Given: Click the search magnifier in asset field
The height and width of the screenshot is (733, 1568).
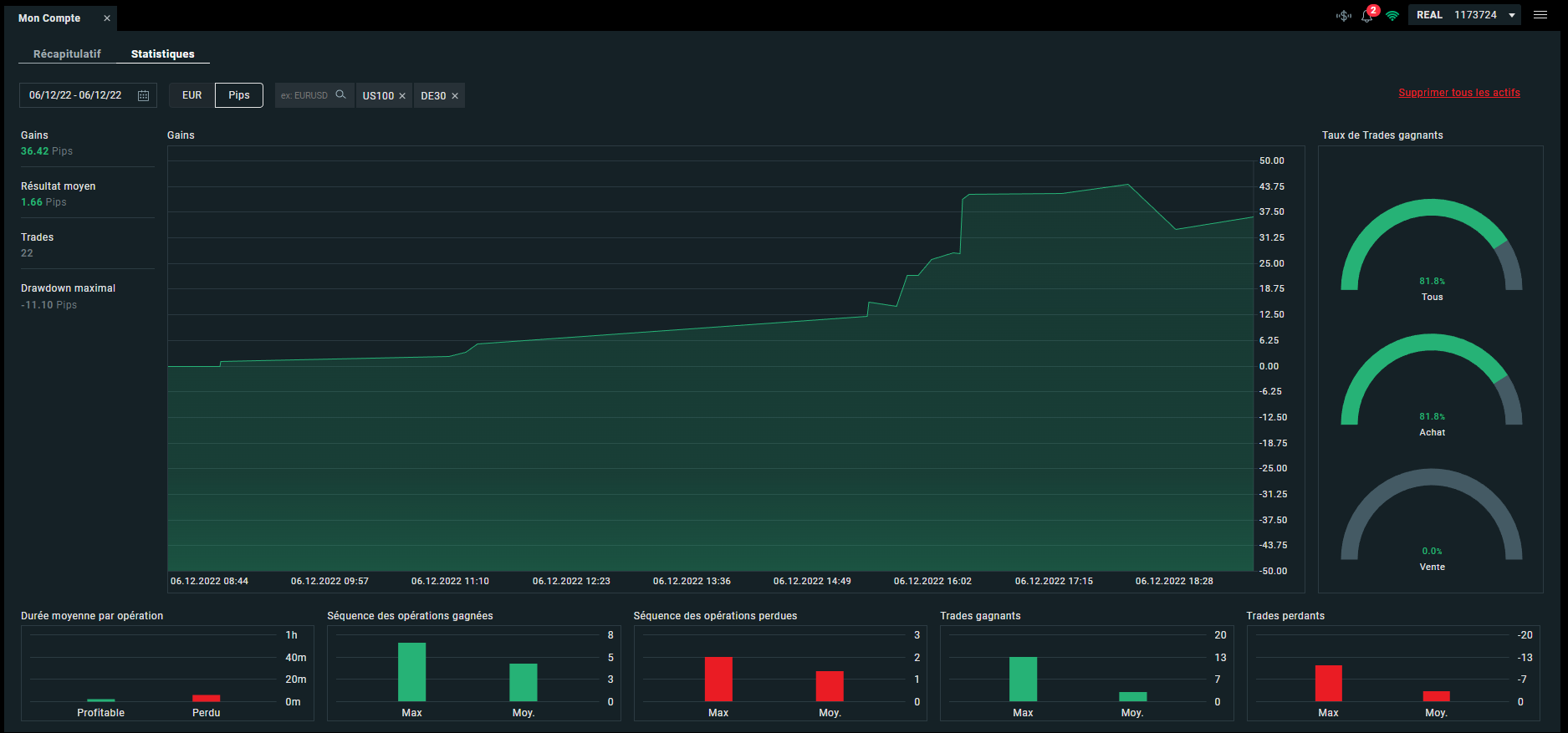Looking at the screenshot, I should pos(340,94).
